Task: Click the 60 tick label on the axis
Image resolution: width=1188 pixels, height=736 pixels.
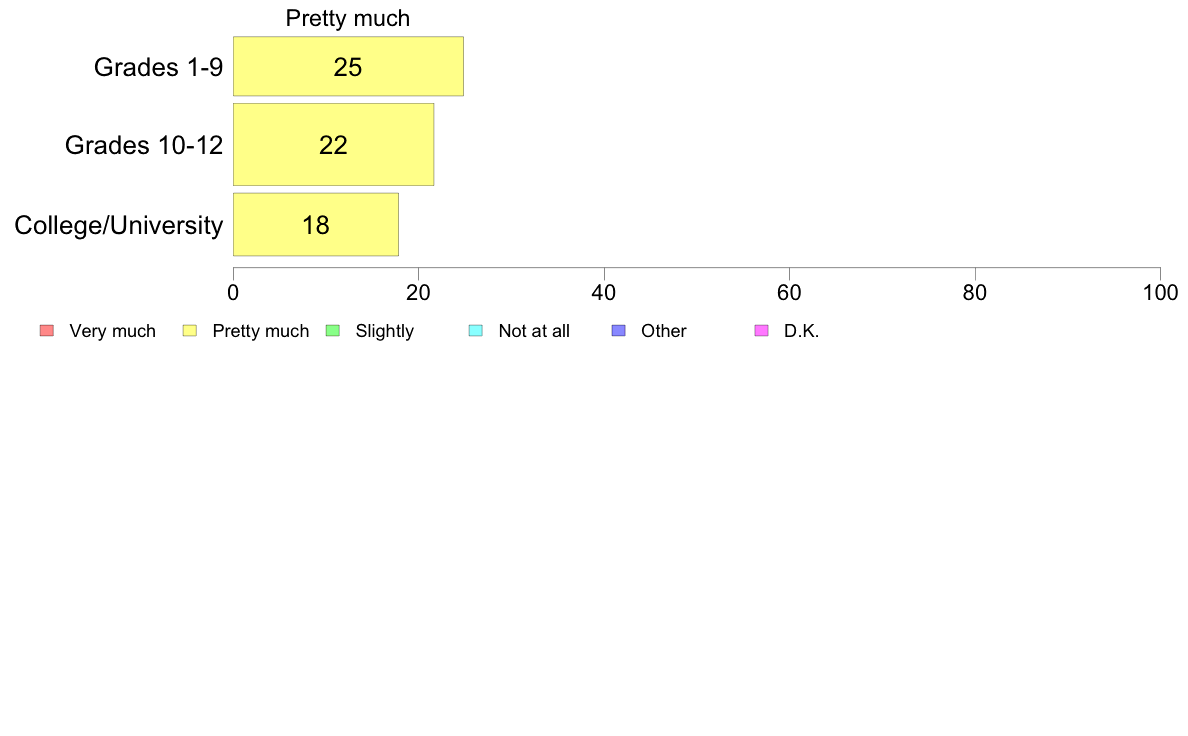Action: tap(789, 293)
